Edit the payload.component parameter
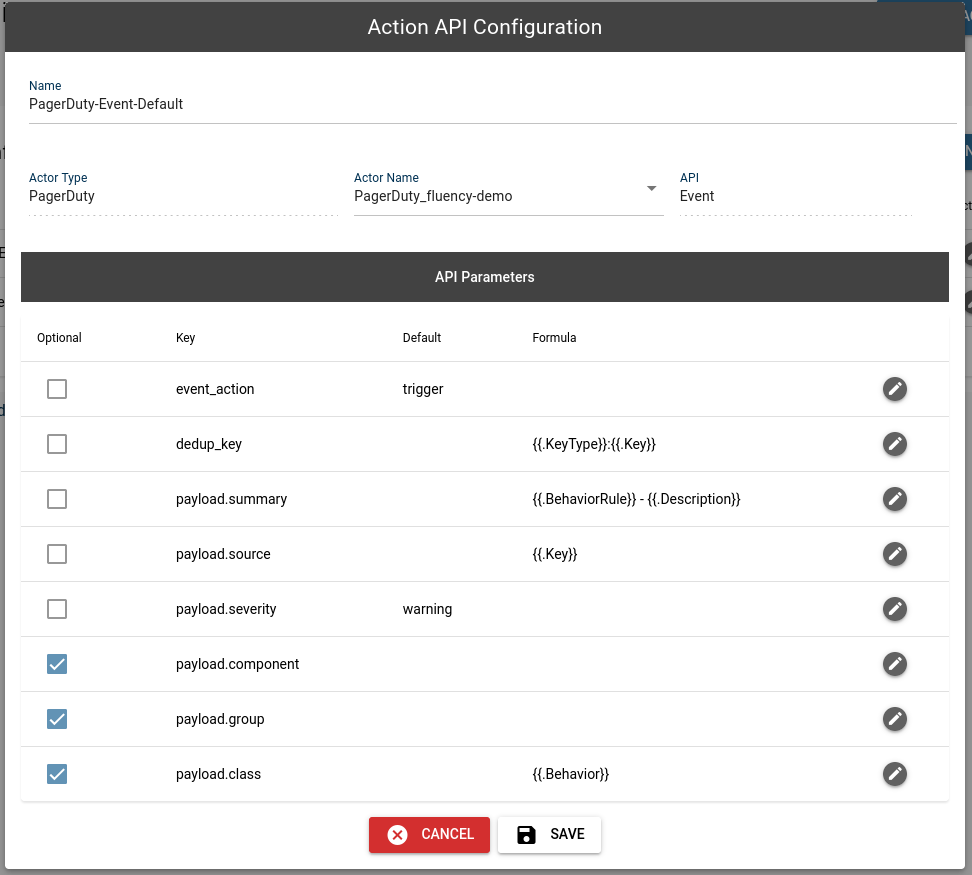 [895, 664]
